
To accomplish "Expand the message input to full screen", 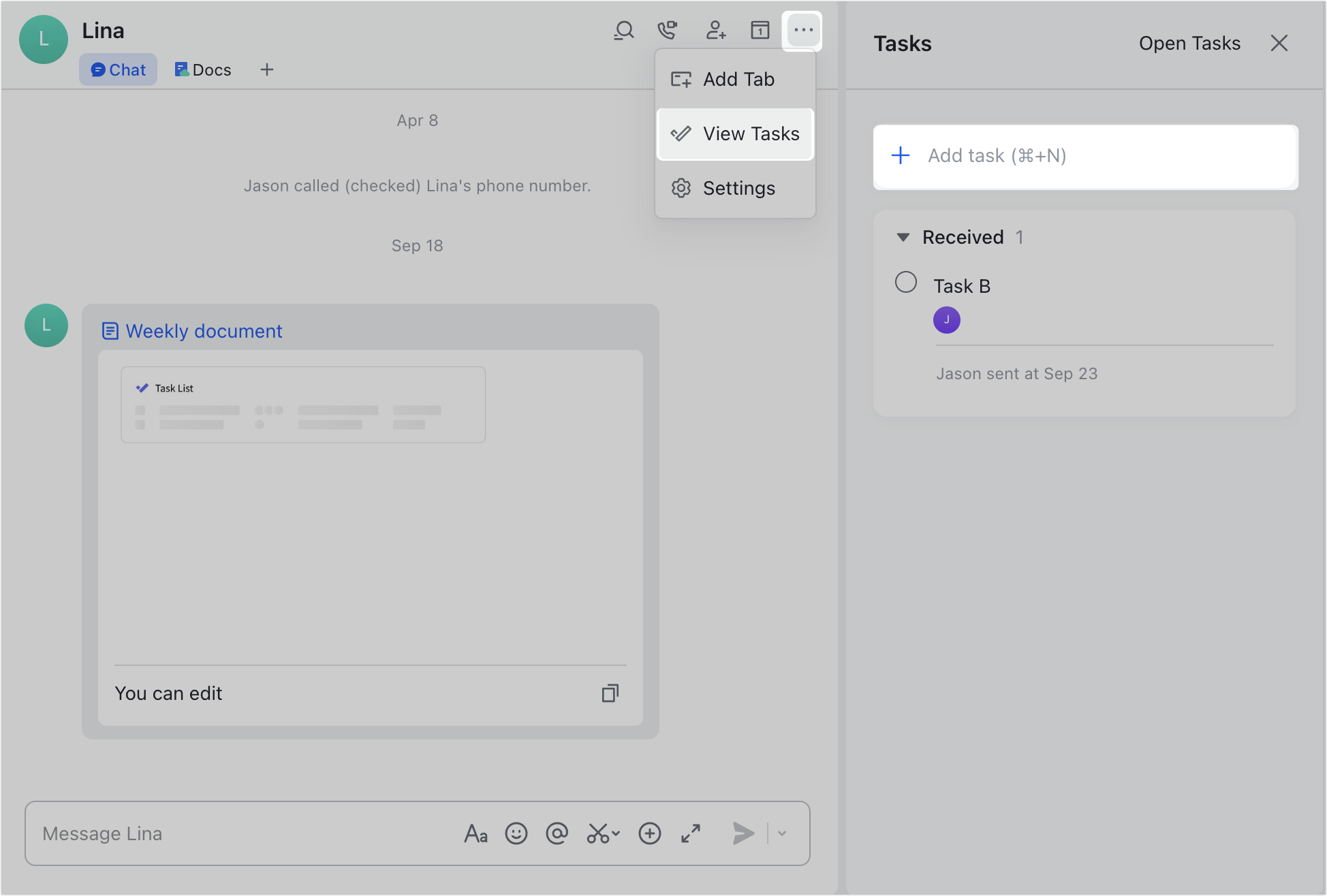I will coord(690,833).
